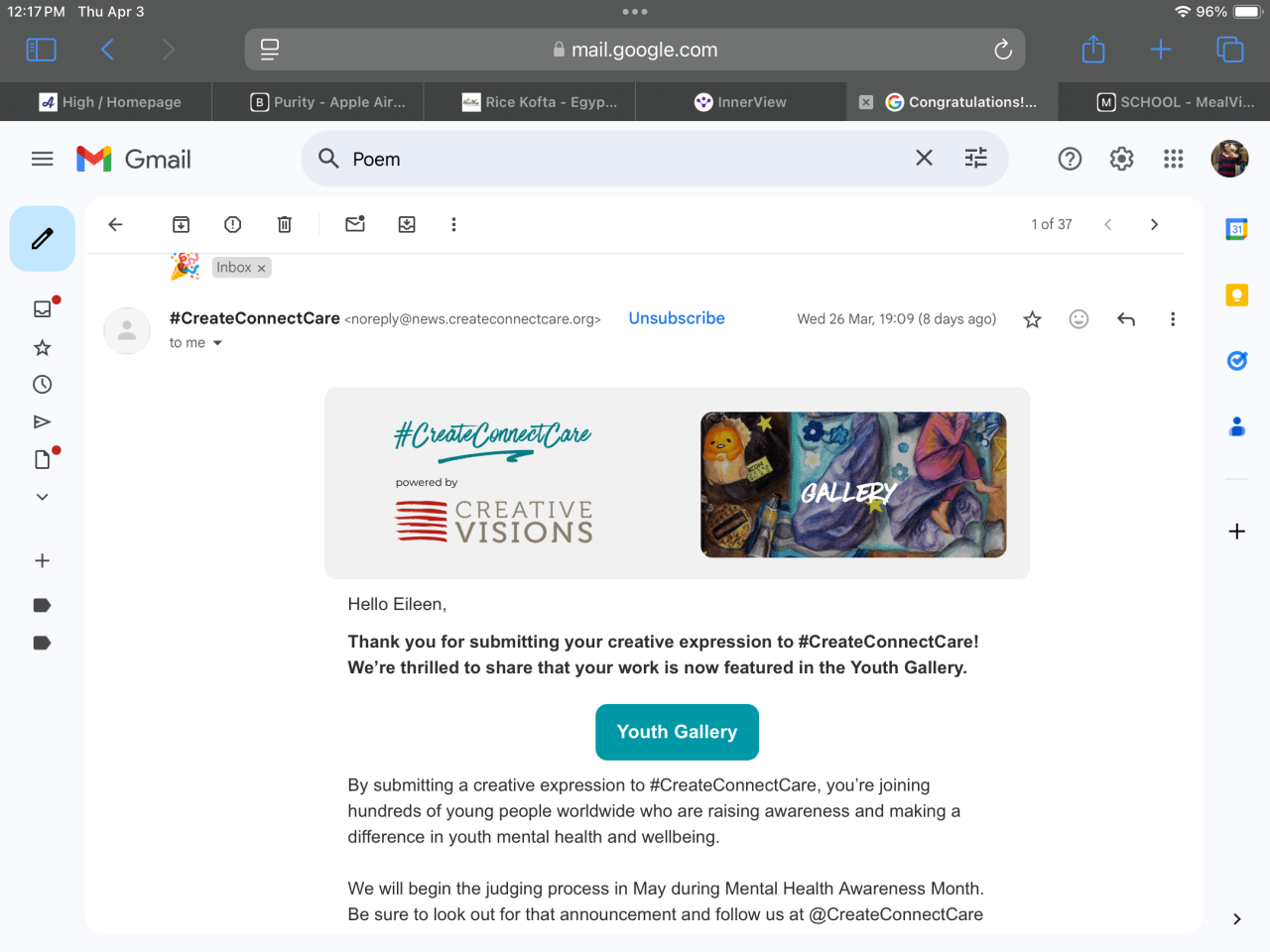The image size is (1270, 952).
Task: Remove the Inbox label from email
Action: [261, 268]
